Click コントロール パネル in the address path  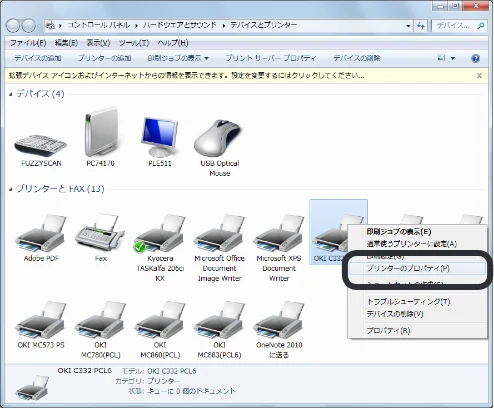[x=98, y=25]
